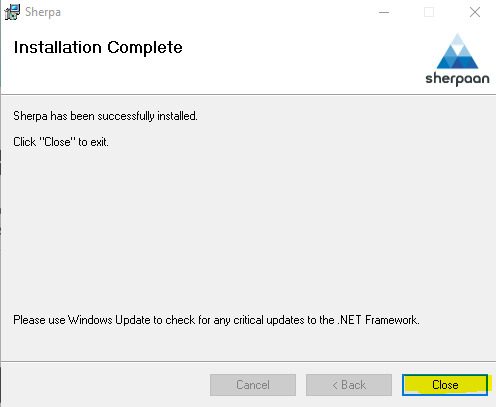Click the .NET Framework words in notice

[x=378, y=320]
